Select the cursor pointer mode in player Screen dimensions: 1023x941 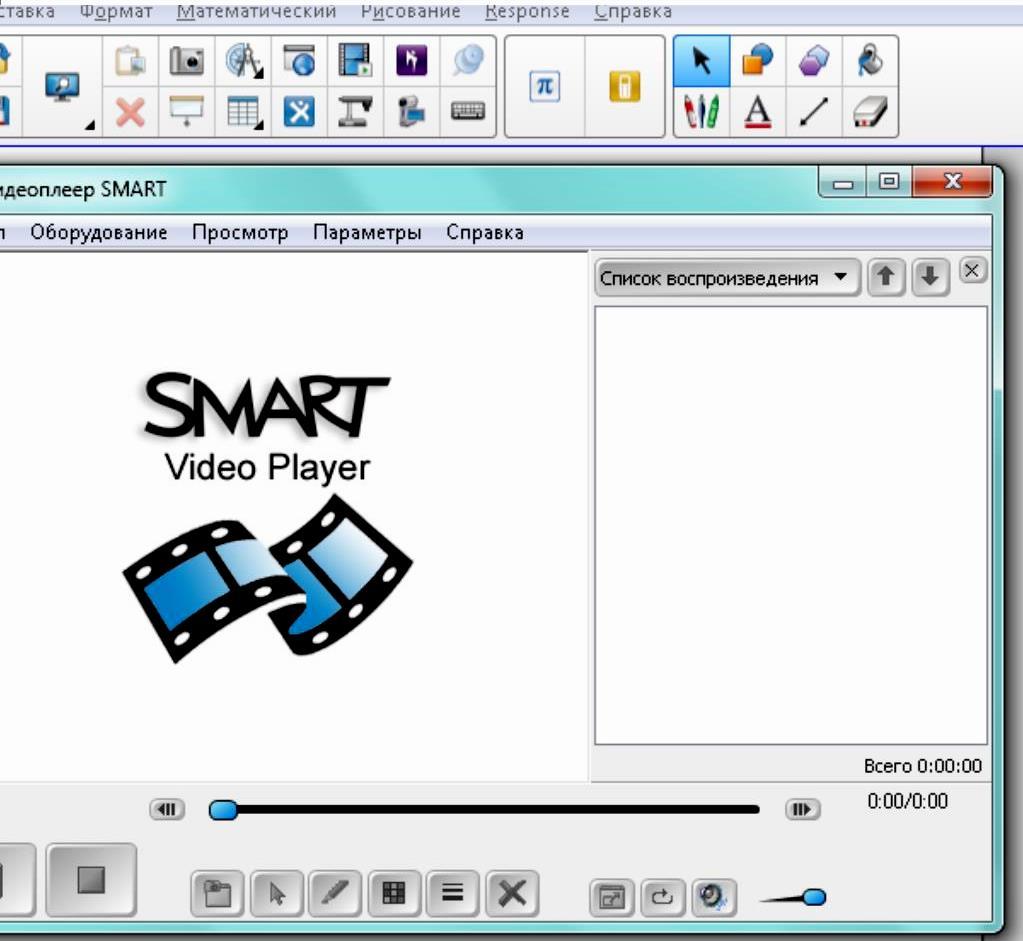pos(277,893)
